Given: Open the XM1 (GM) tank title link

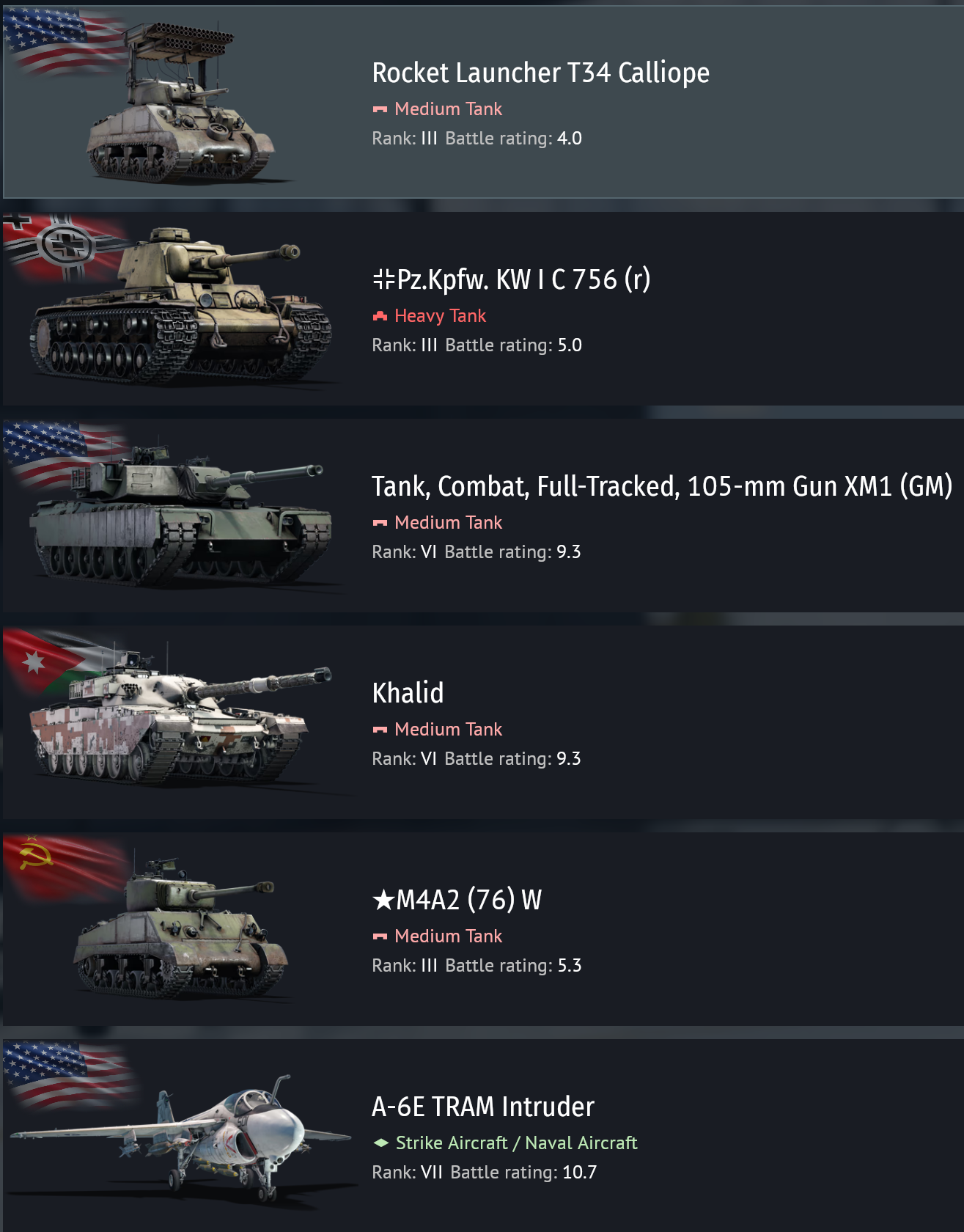Looking at the screenshot, I should click(662, 486).
